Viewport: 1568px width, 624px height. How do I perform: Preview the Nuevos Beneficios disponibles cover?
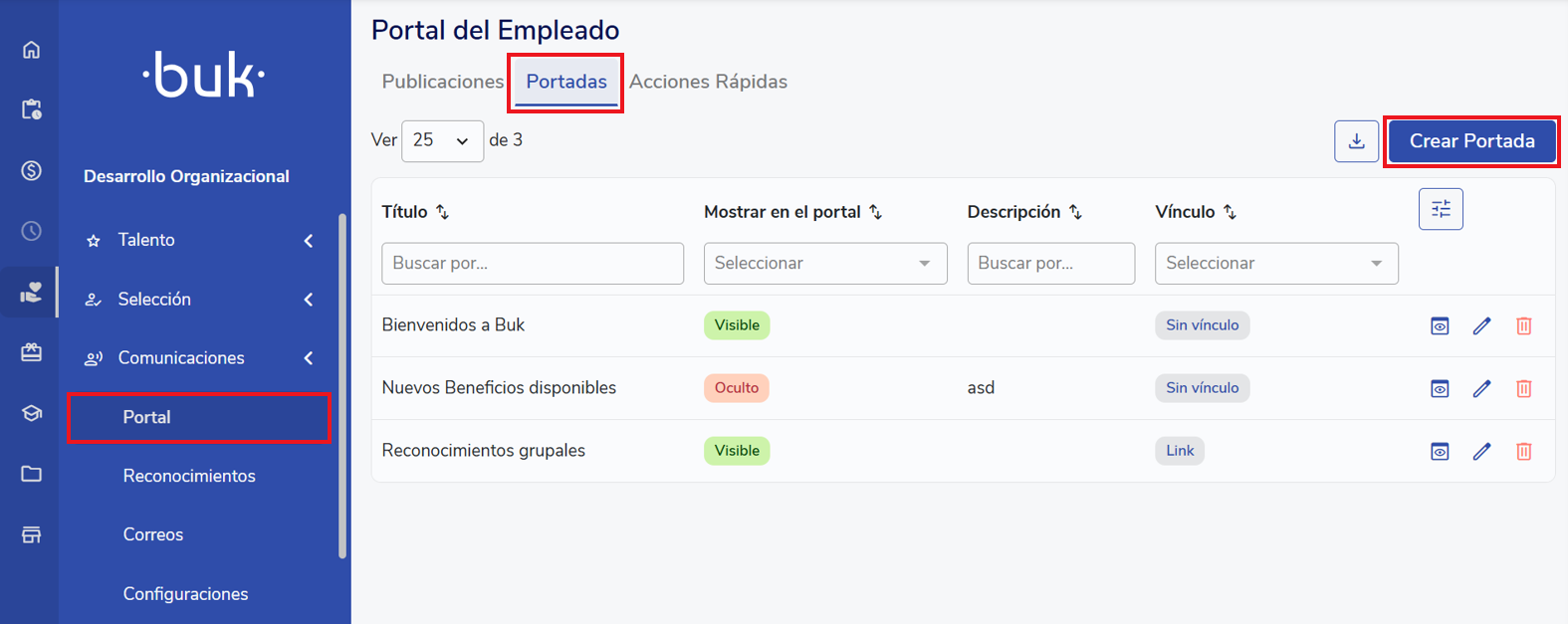tap(1440, 388)
